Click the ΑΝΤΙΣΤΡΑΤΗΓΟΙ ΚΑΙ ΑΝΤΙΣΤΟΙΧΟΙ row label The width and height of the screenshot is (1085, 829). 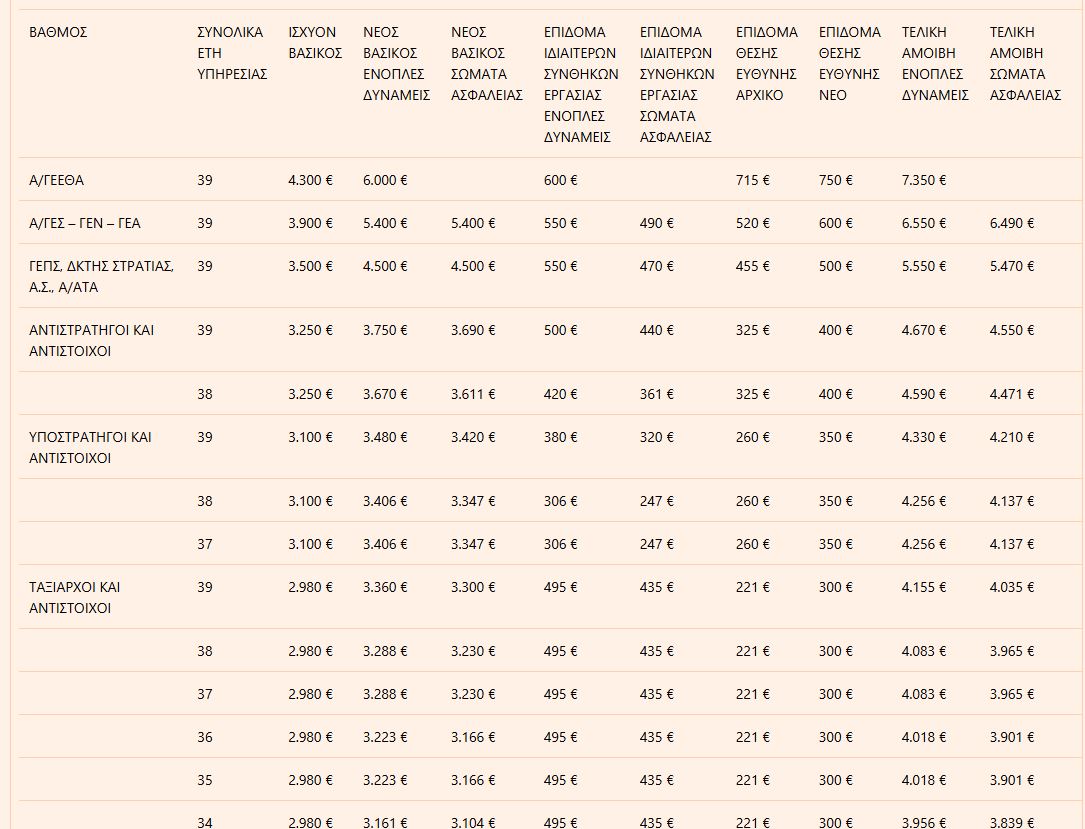pos(92,340)
